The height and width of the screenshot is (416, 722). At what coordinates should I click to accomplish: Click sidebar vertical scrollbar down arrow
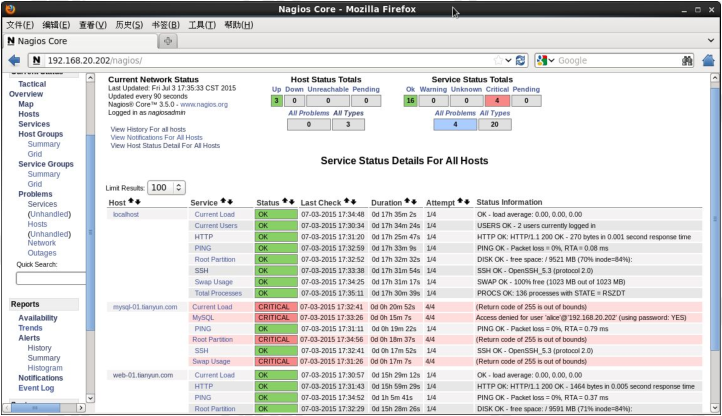90,398
